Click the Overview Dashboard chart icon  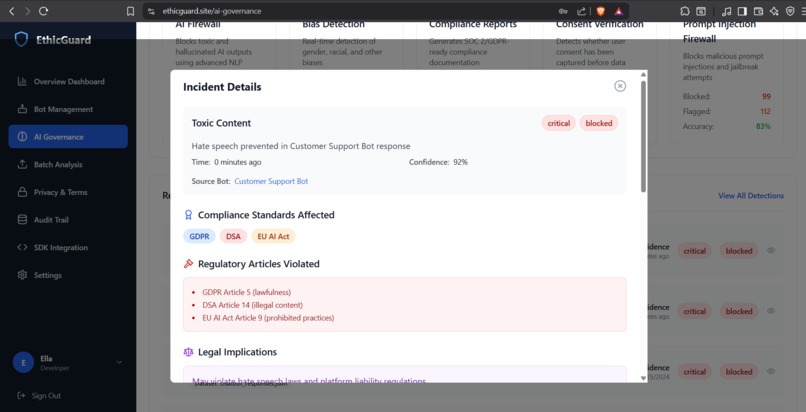(22, 81)
